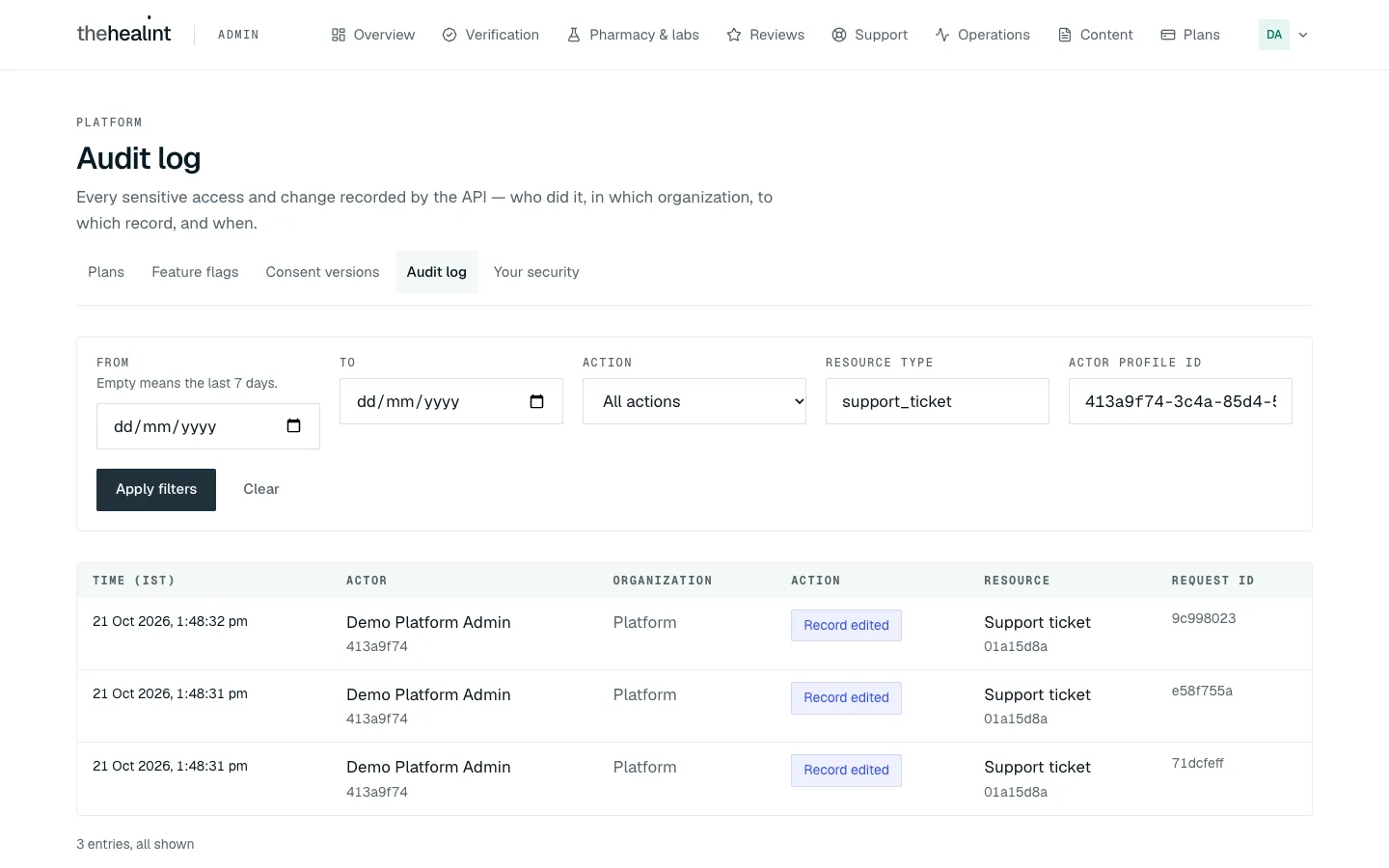Open Pharmacy & labs navigation item

(633, 35)
